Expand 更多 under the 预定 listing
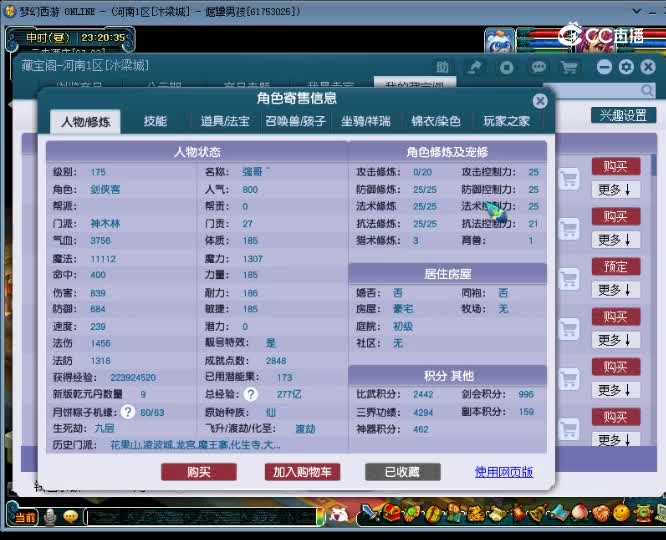This screenshot has width=666, height=540. pyautogui.click(x=616, y=290)
